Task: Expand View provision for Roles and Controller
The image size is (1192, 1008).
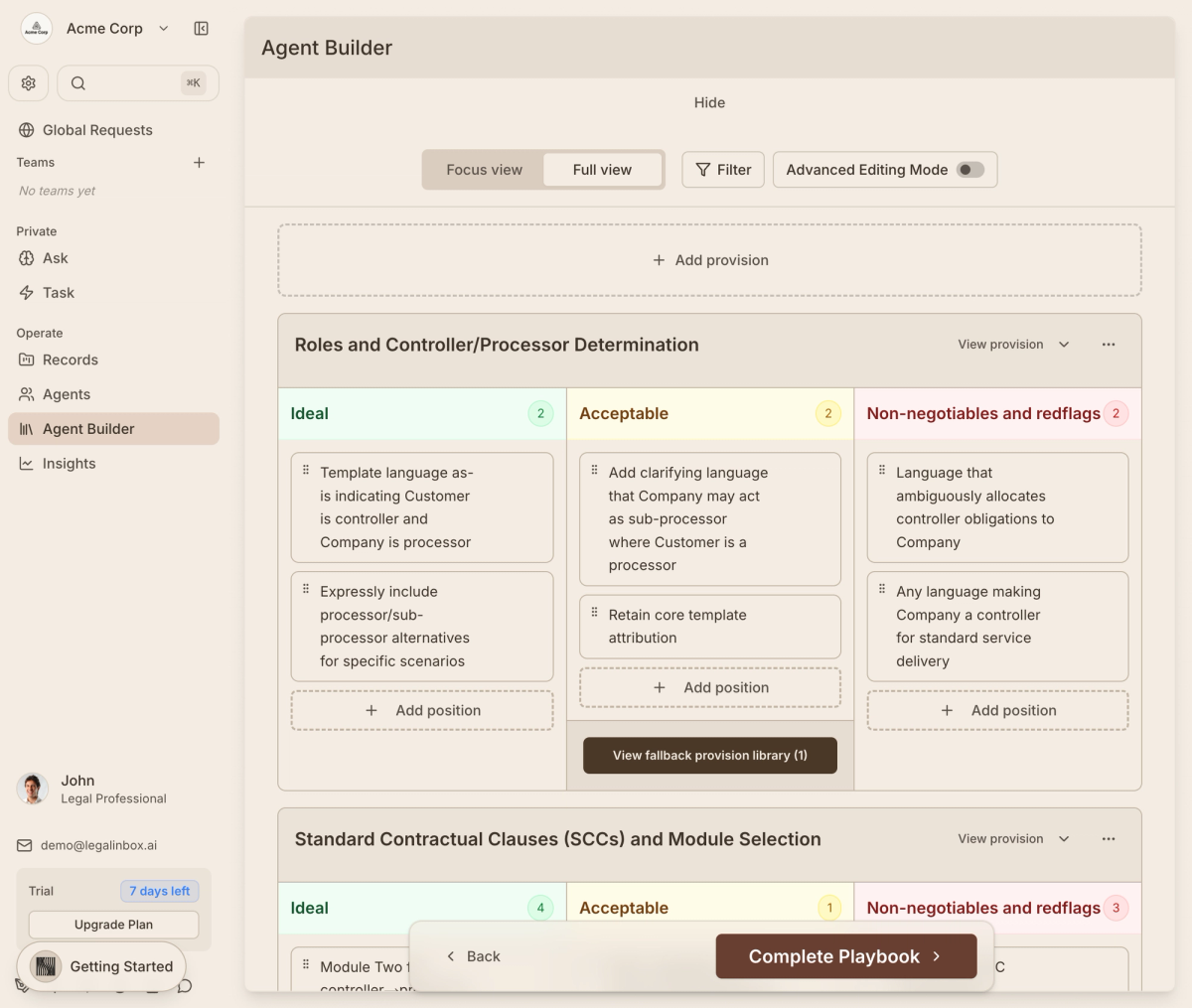Action: pyautogui.click(x=1013, y=345)
